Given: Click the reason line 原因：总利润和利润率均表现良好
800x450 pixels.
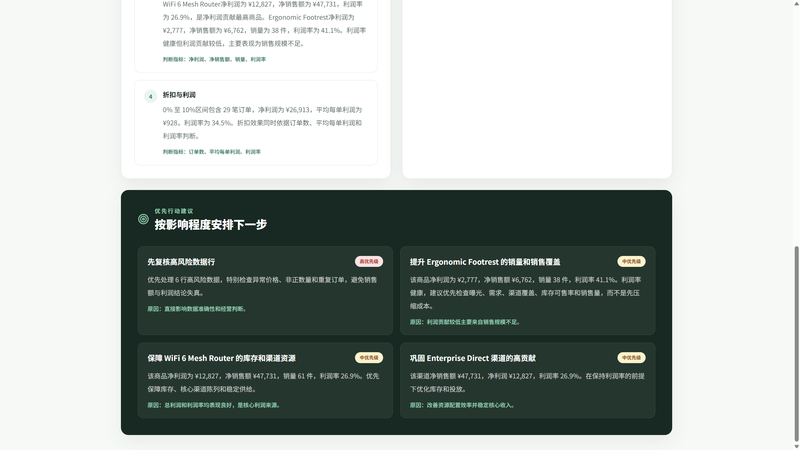Looking at the screenshot, I should (x=215, y=405).
